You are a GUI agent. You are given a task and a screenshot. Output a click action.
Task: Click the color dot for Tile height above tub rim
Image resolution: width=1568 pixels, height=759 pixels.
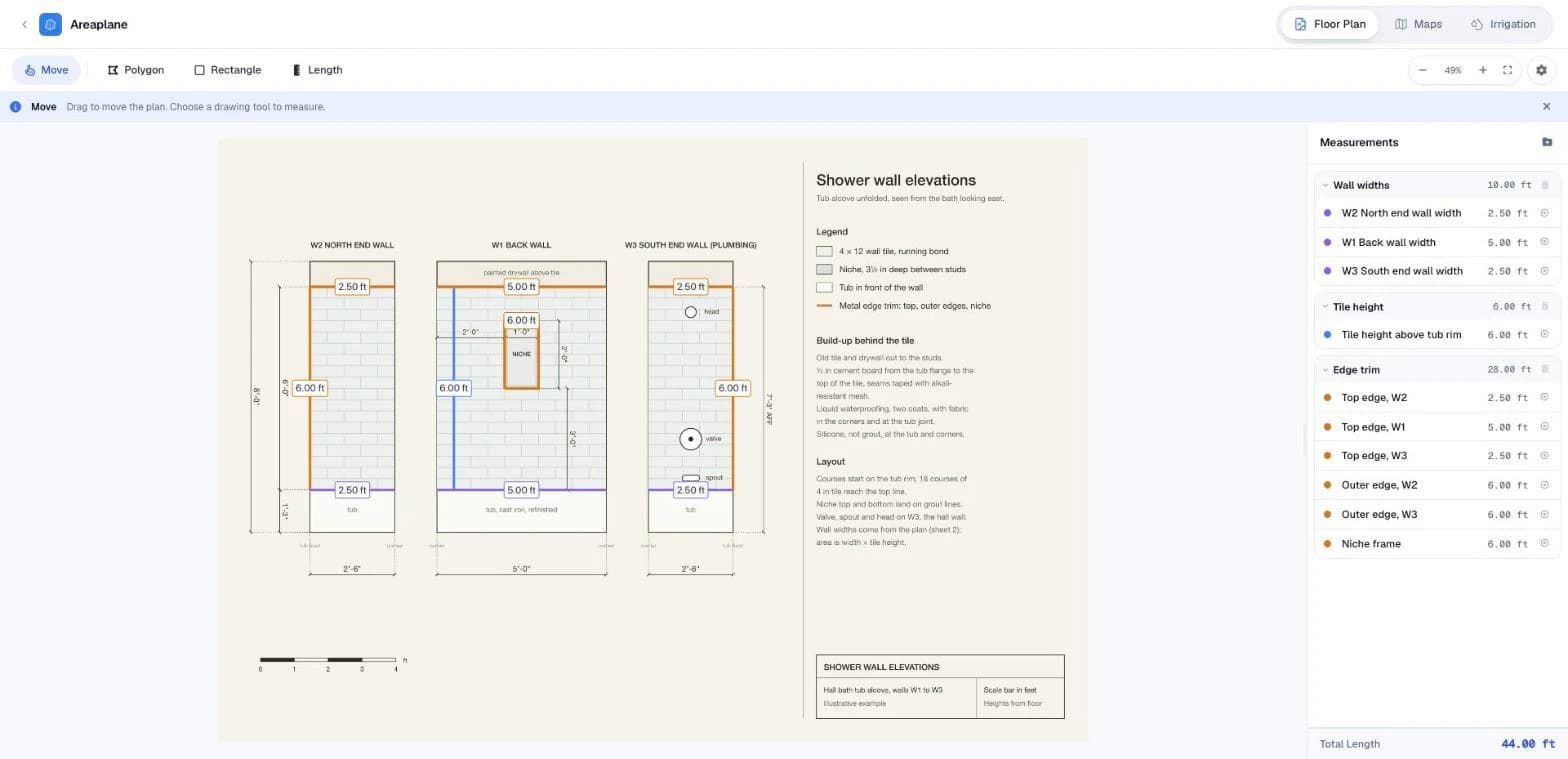coord(1327,335)
